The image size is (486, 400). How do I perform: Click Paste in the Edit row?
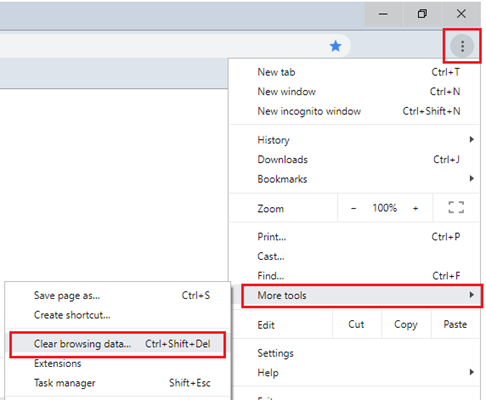tap(455, 324)
